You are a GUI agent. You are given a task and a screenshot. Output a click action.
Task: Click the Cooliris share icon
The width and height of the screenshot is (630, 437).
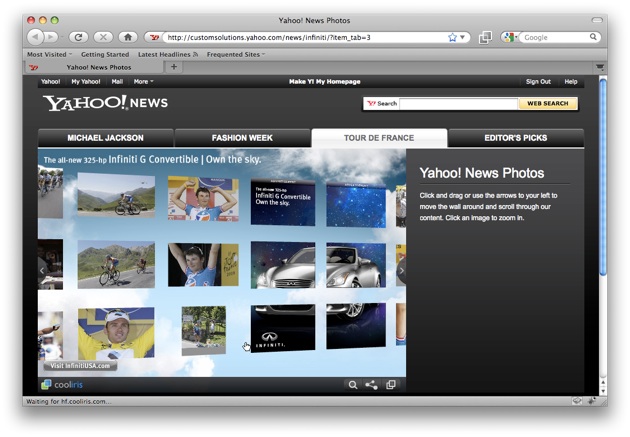[371, 385]
